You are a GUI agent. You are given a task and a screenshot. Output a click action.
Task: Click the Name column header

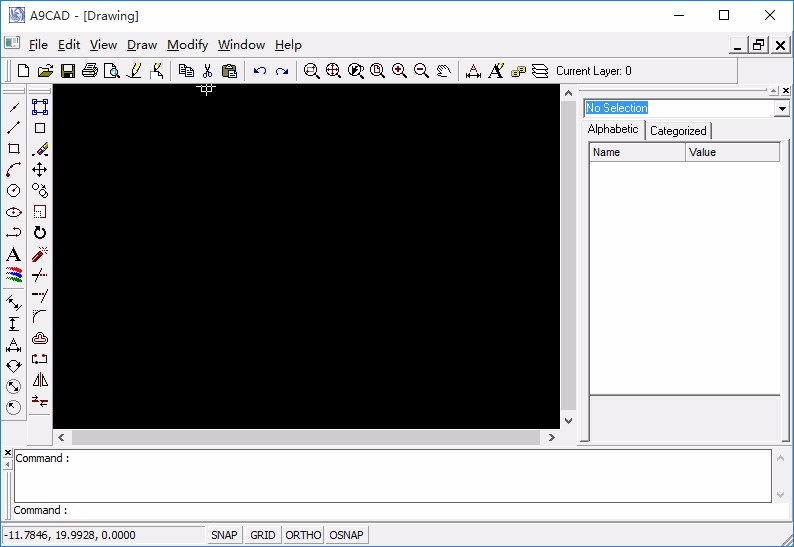[x=637, y=152]
